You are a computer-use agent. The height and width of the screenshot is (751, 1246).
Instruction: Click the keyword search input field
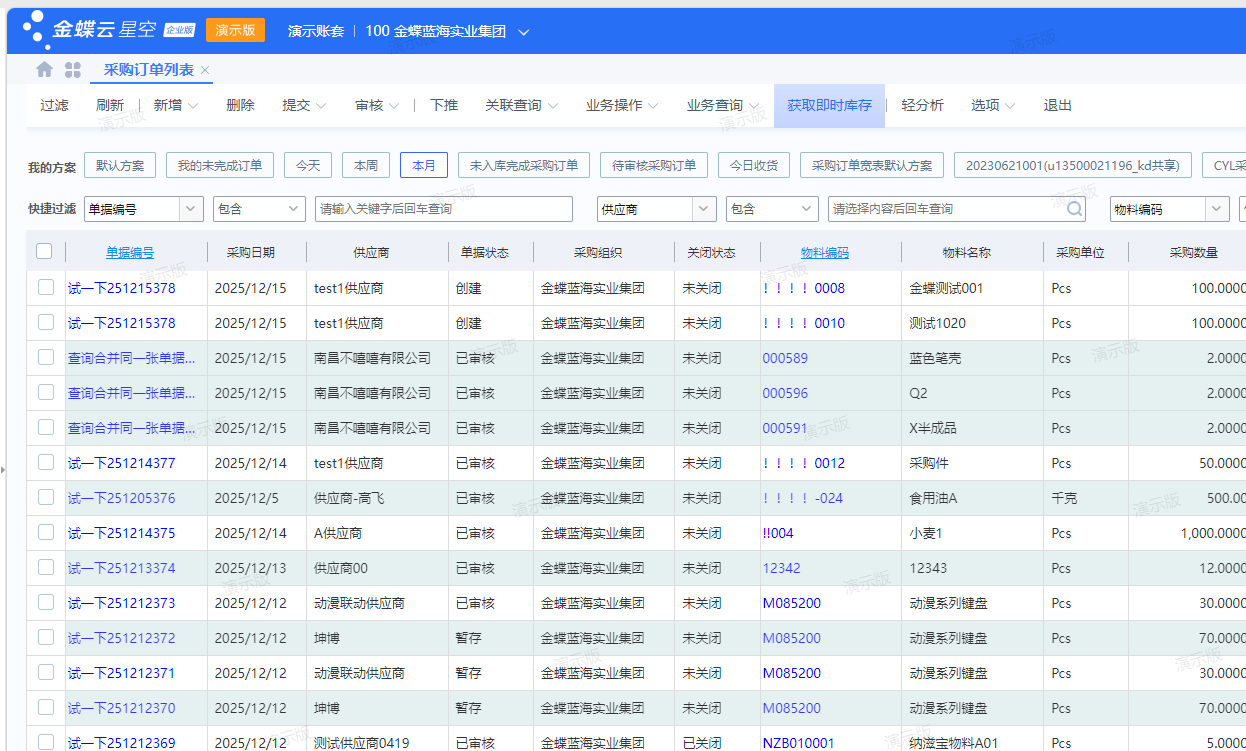tap(443, 209)
